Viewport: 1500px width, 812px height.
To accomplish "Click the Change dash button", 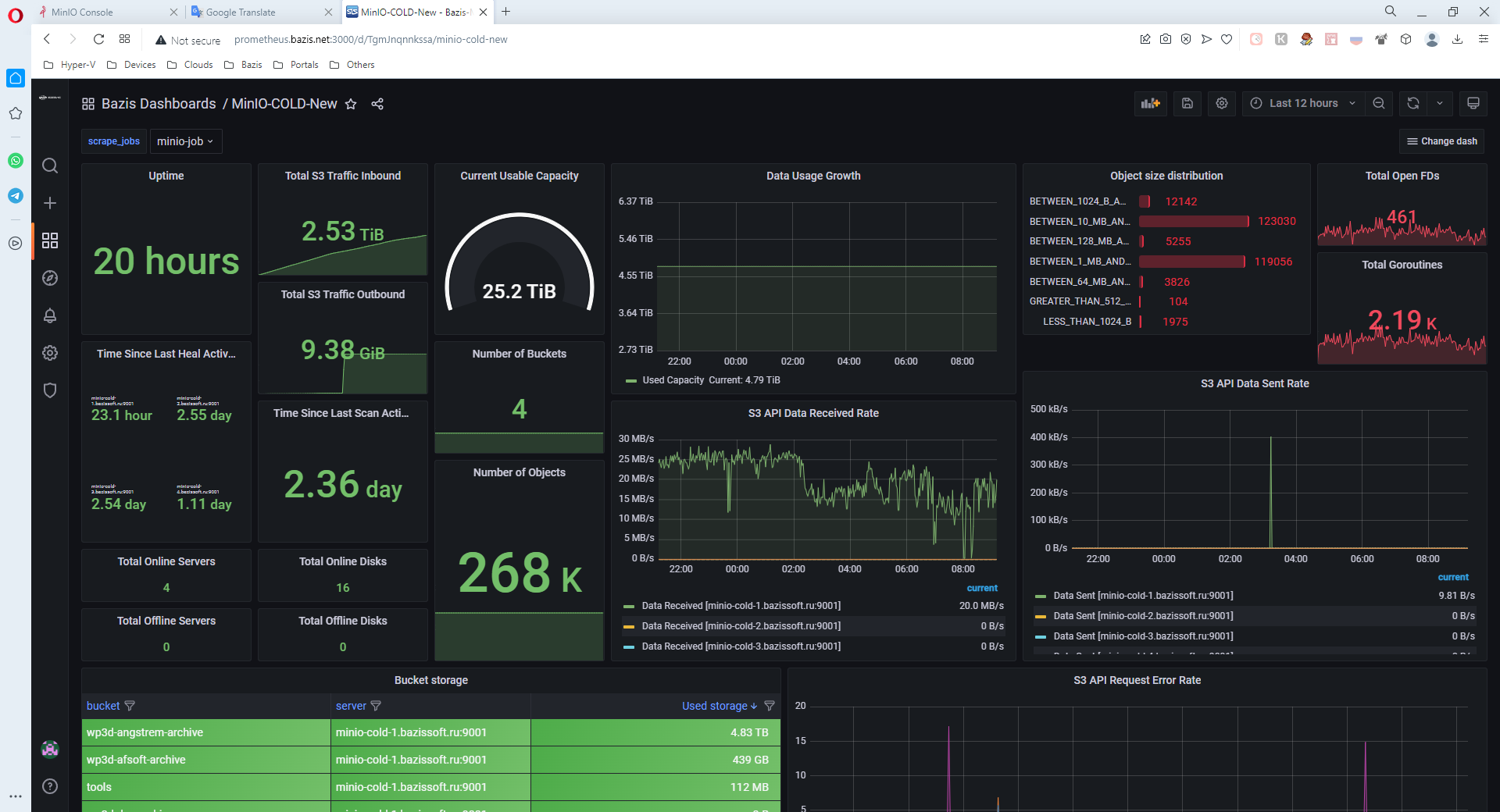I will point(1441,141).
